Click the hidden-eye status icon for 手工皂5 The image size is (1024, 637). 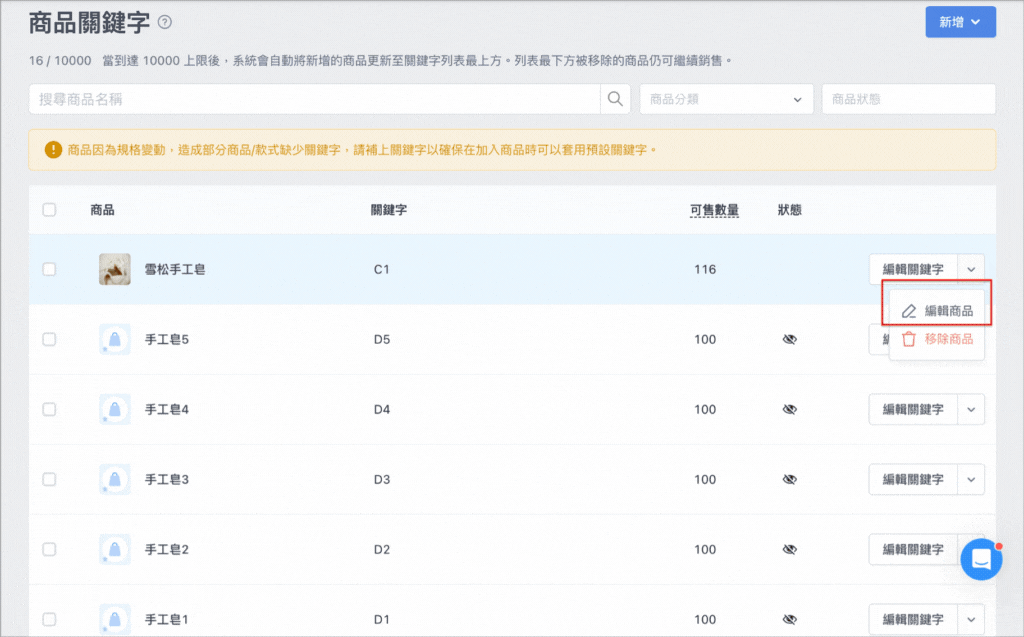790,339
